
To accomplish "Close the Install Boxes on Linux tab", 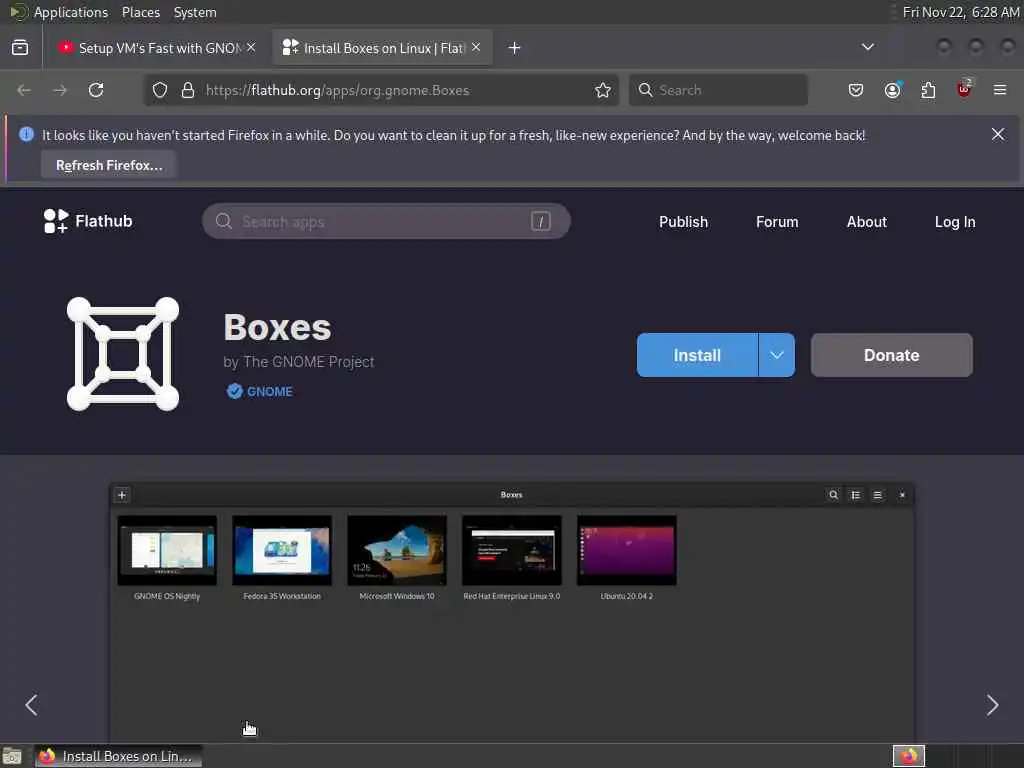I will pyautogui.click(x=476, y=47).
